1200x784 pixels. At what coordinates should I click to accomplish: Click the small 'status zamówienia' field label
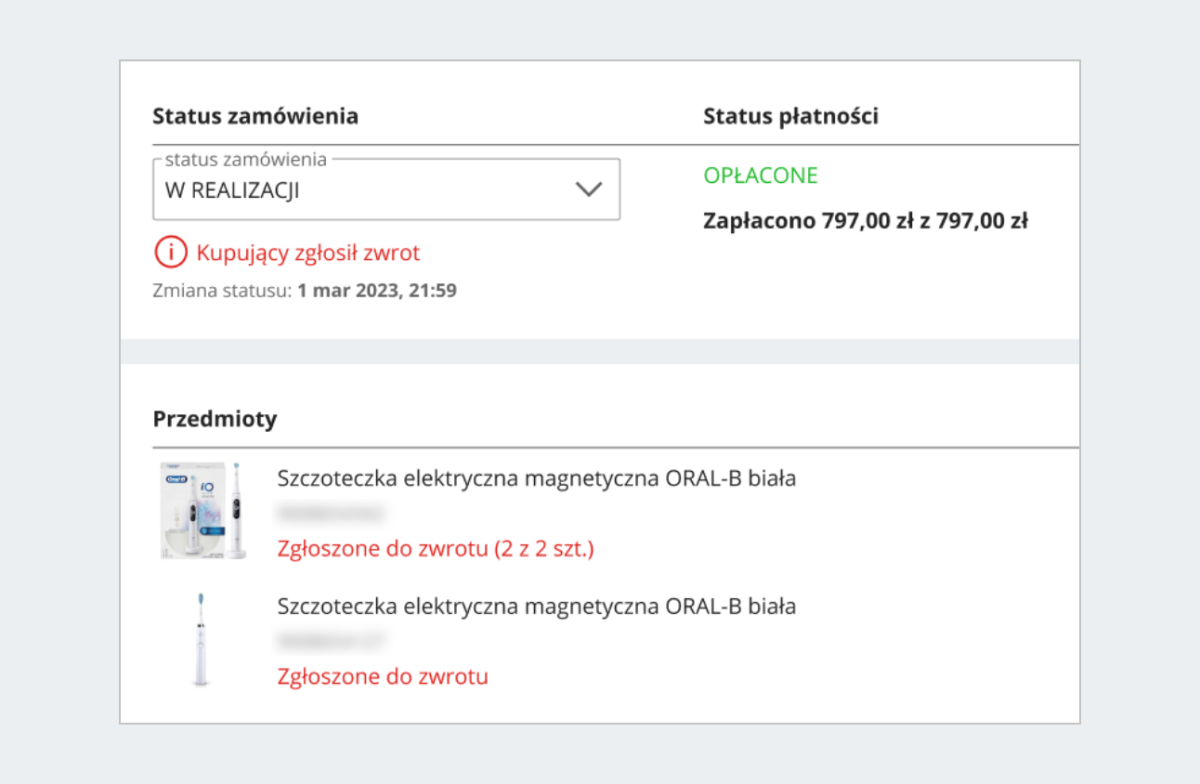(245, 159)
